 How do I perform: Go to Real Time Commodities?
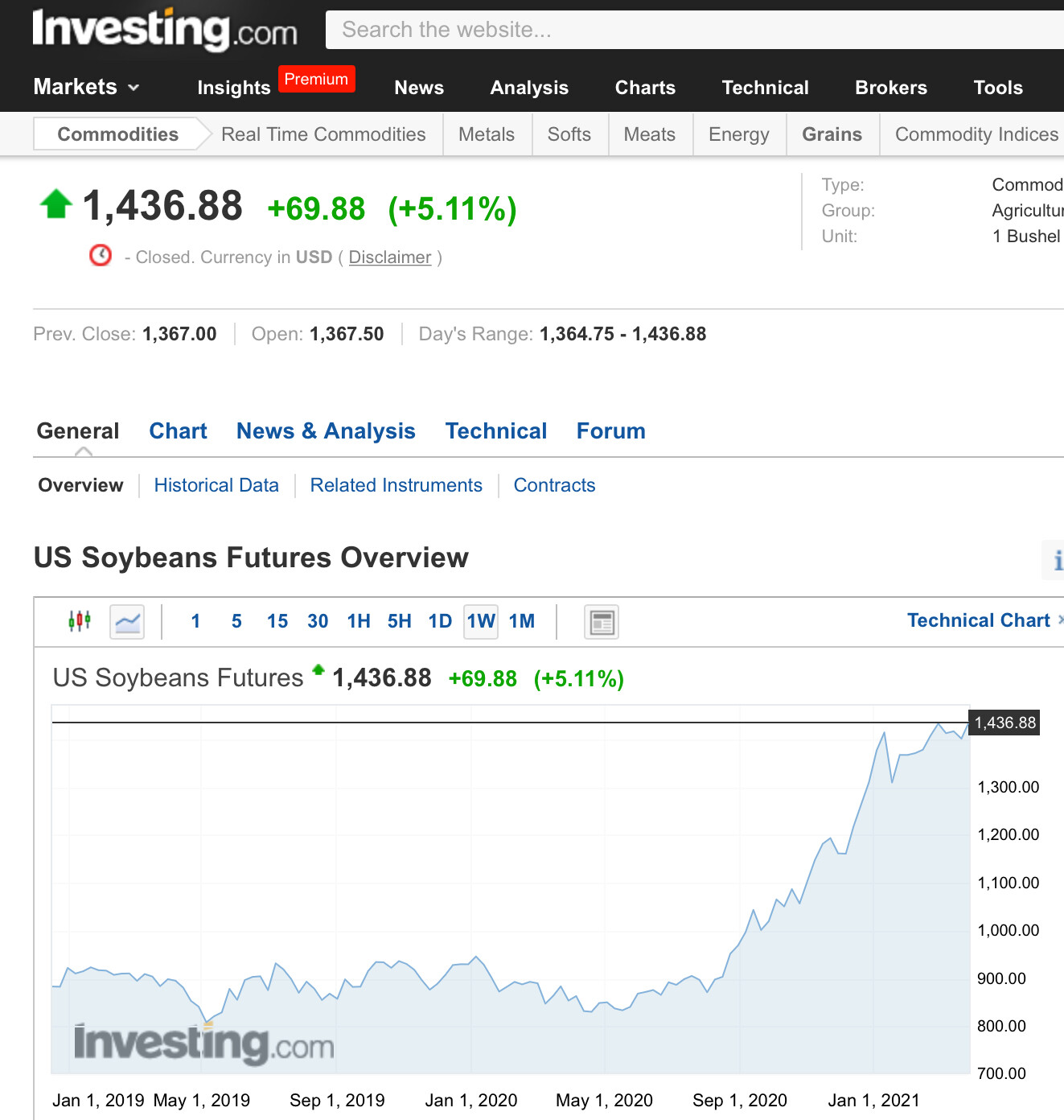[x=323, y=134]
